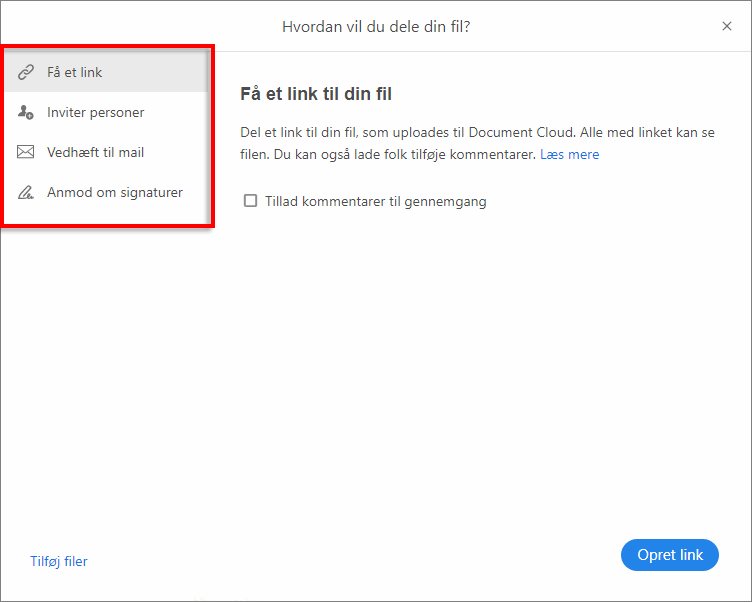Click the text "Alle med linket kan se"
This screenshot has height=602, width=752.
[642, 132]
